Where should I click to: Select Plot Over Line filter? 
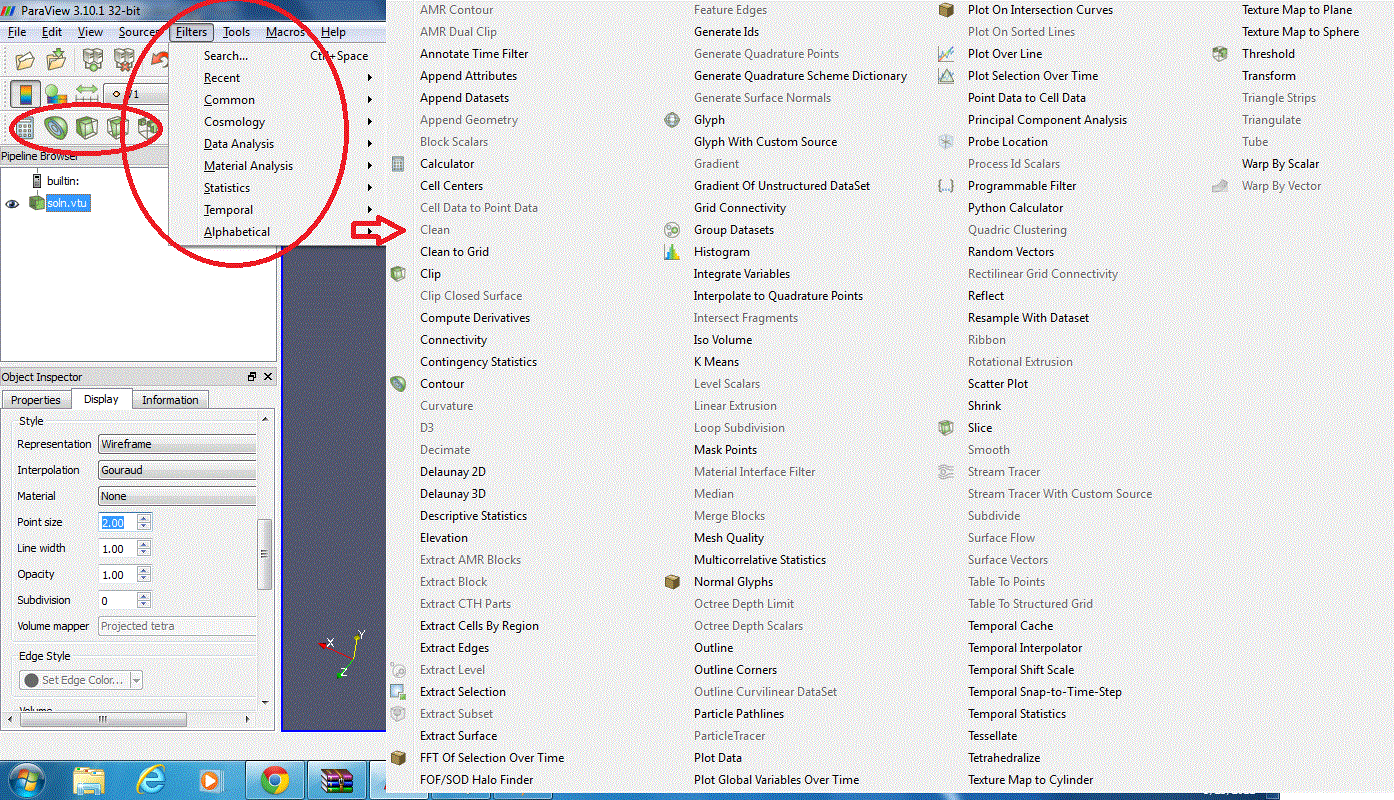pos(1004,54)
